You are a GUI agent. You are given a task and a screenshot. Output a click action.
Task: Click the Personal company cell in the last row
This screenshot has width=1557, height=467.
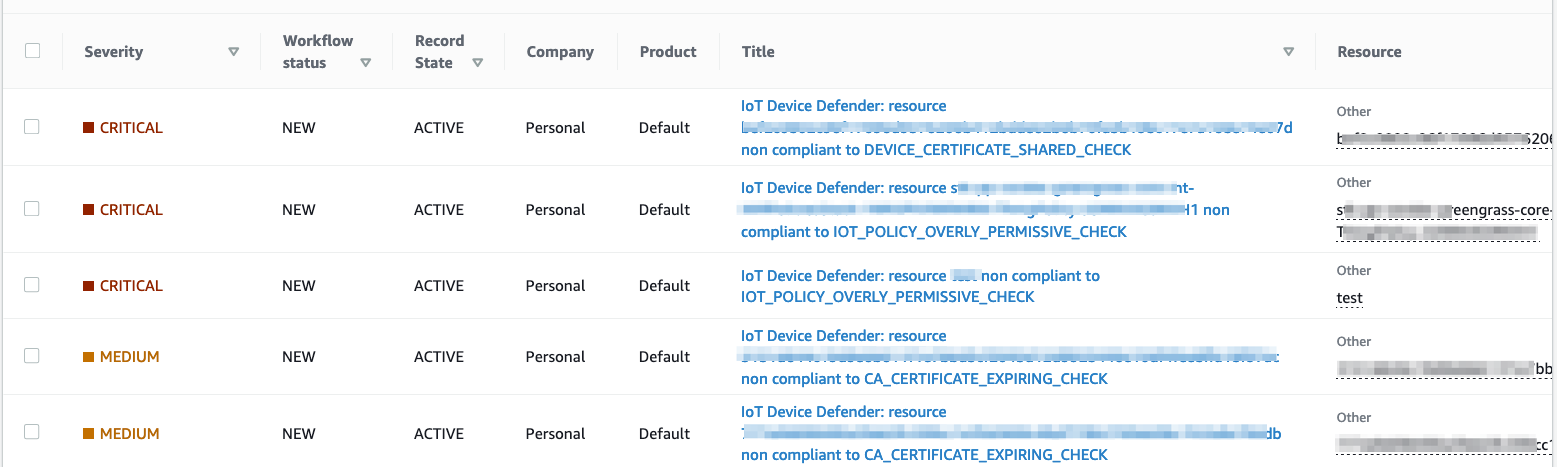pyautogui.click(x=556, y=434)
